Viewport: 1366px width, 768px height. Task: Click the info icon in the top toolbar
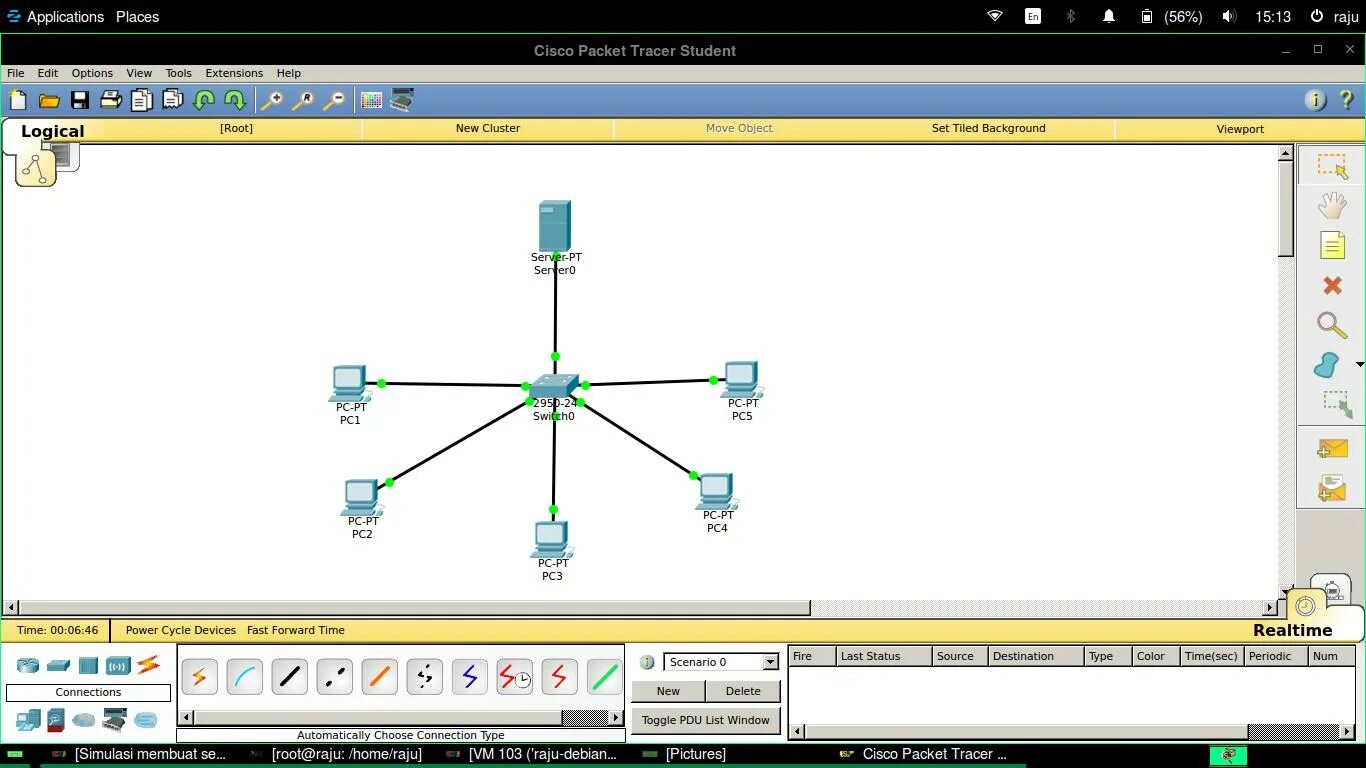[1315, 100]
